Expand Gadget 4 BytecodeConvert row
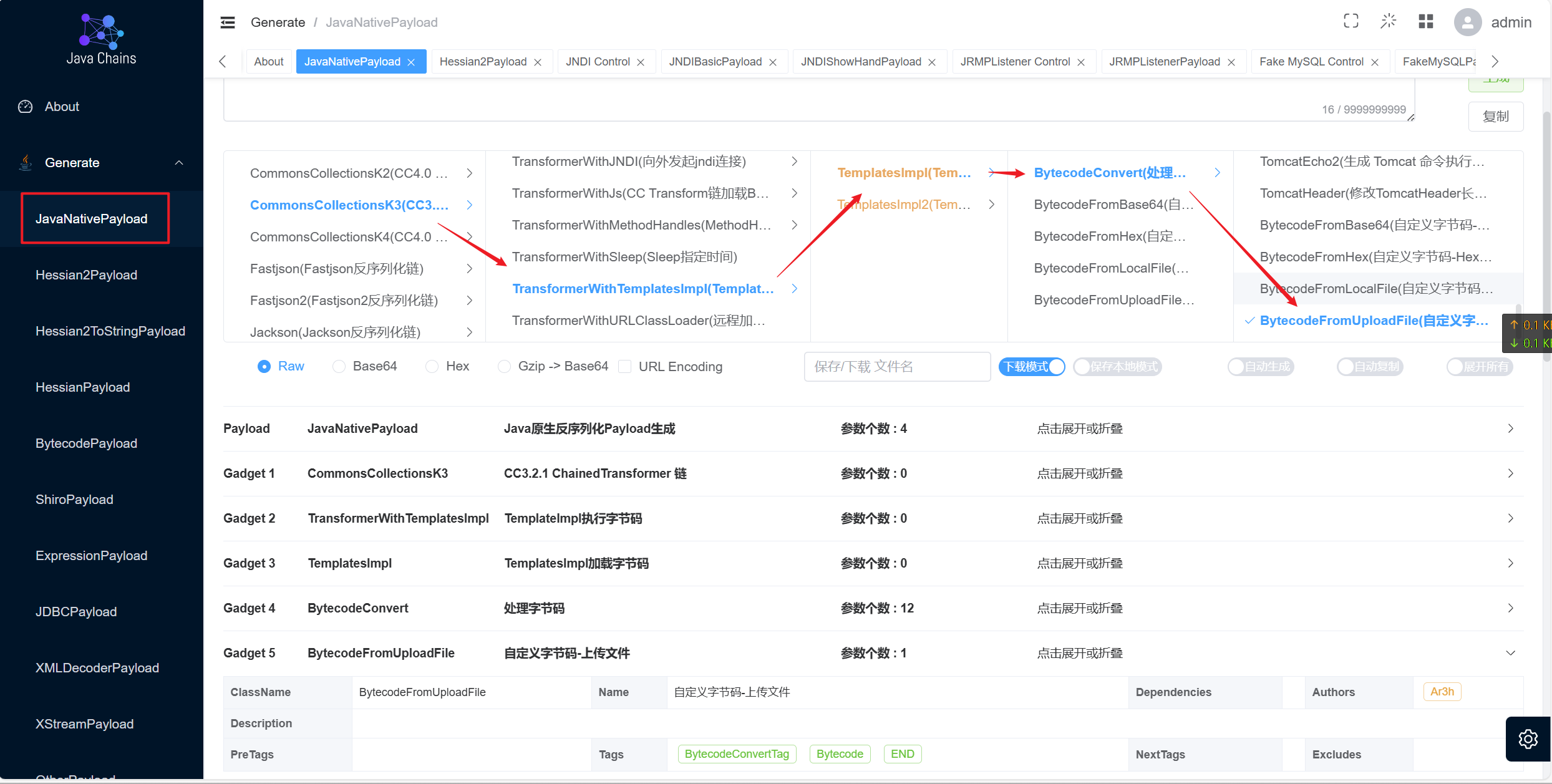The width and height of the screenshot is (1552, 784). coord(873,608)
